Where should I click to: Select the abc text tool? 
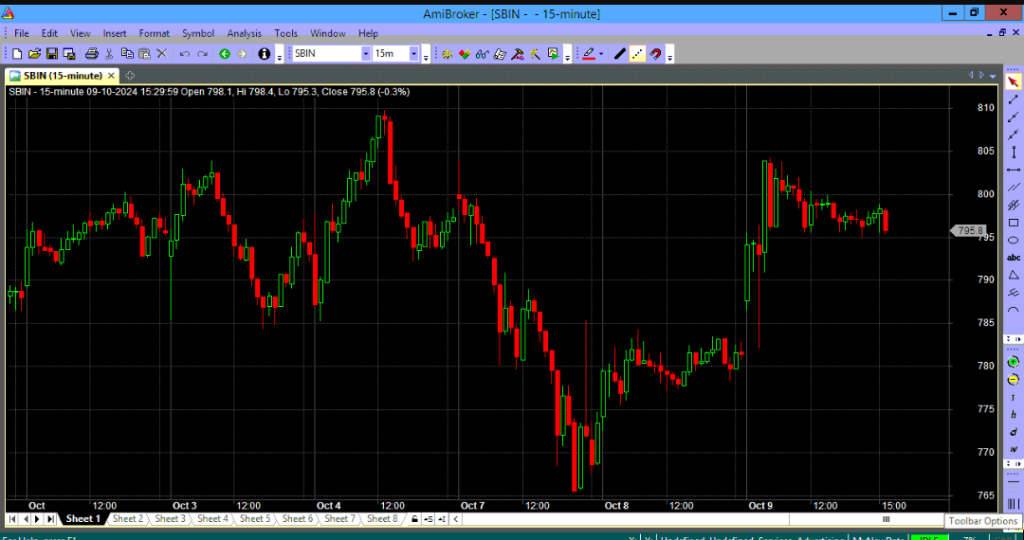(1013, 257)
